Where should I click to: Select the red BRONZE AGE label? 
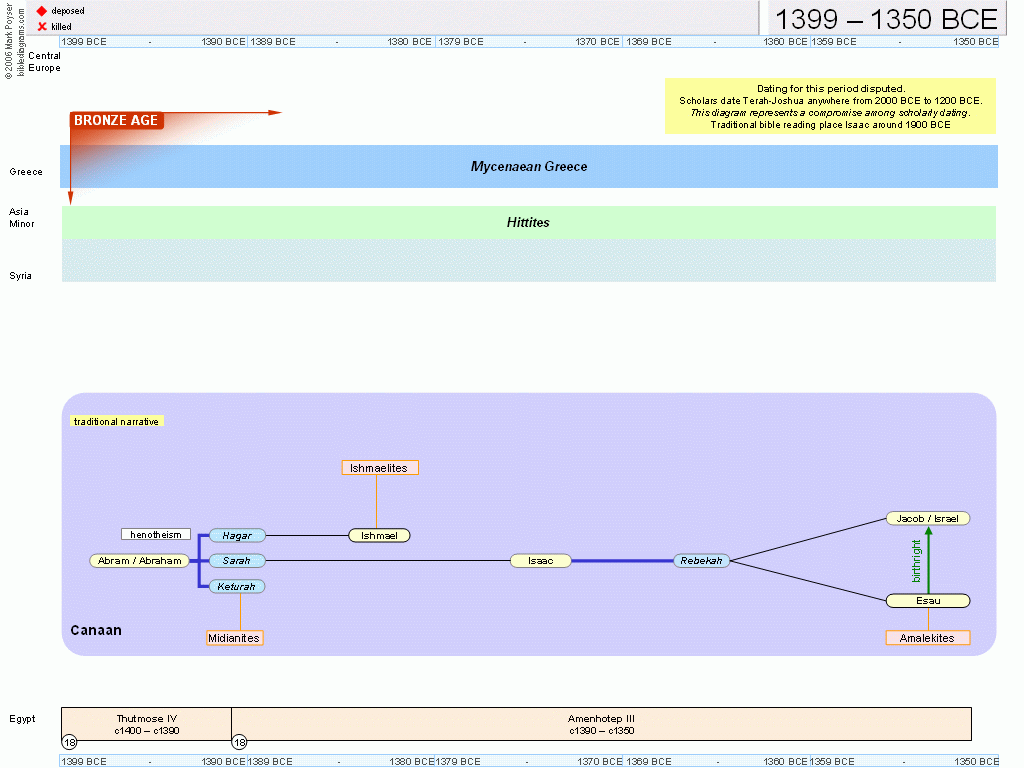click(116, 121)
